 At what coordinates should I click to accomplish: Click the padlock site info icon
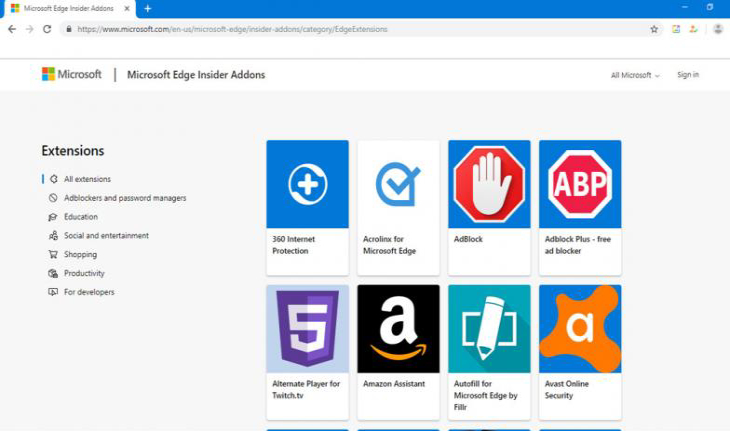point(69,29)
